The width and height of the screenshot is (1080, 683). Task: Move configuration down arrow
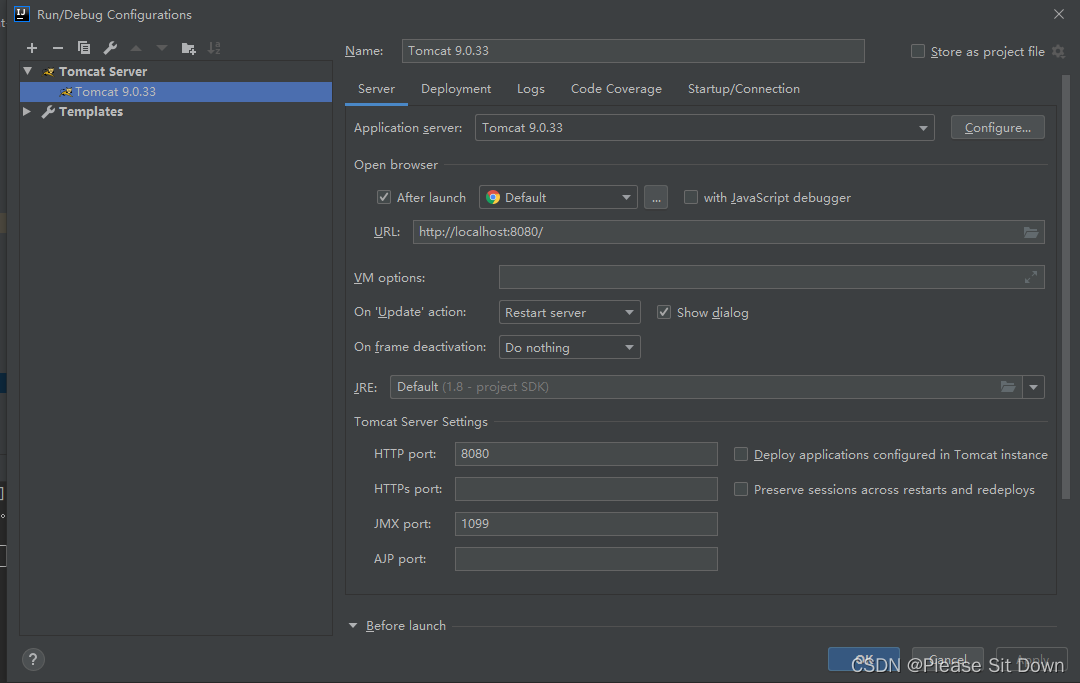click(162, 48)
